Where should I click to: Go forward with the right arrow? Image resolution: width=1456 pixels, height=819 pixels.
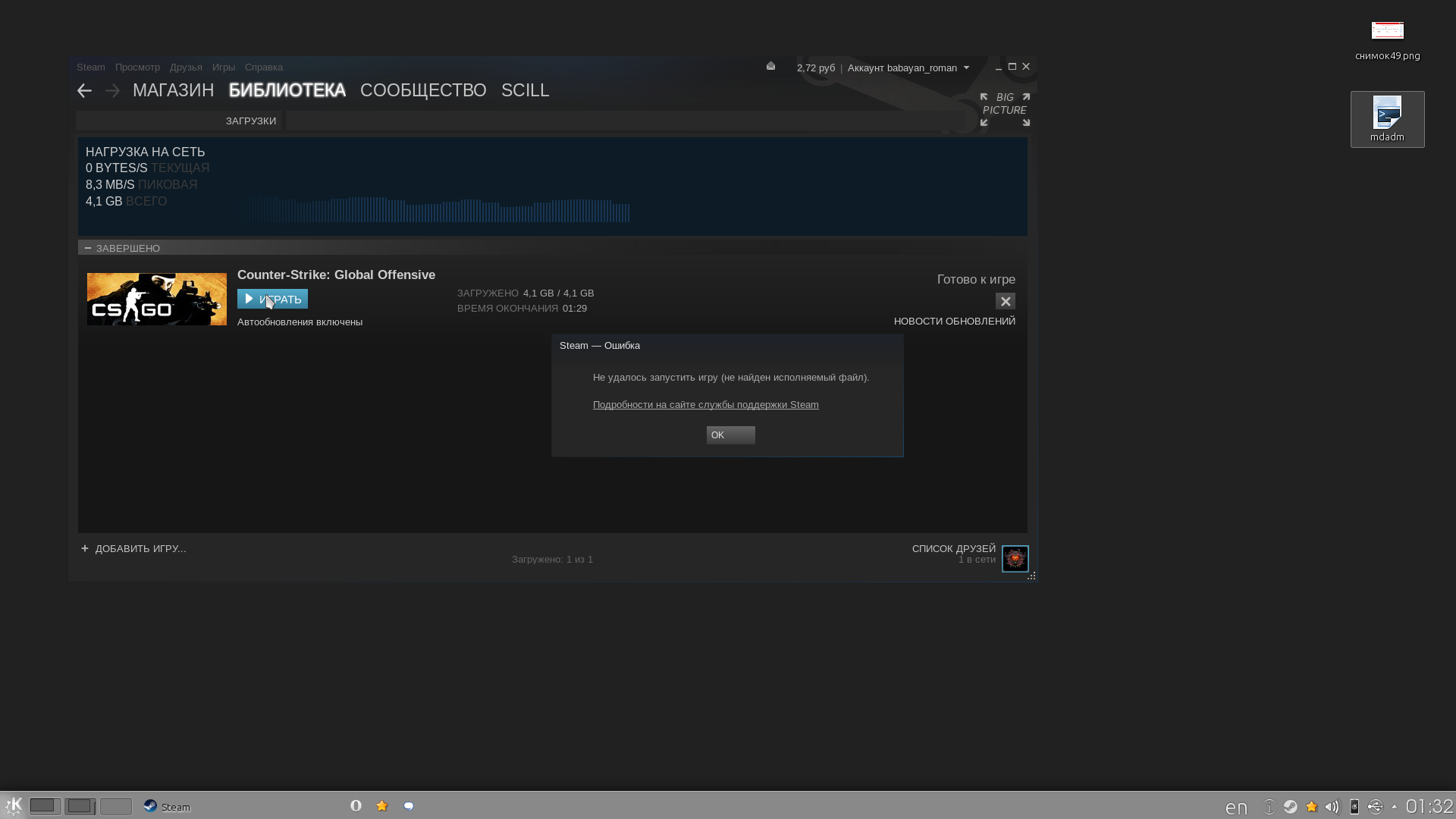112,91
